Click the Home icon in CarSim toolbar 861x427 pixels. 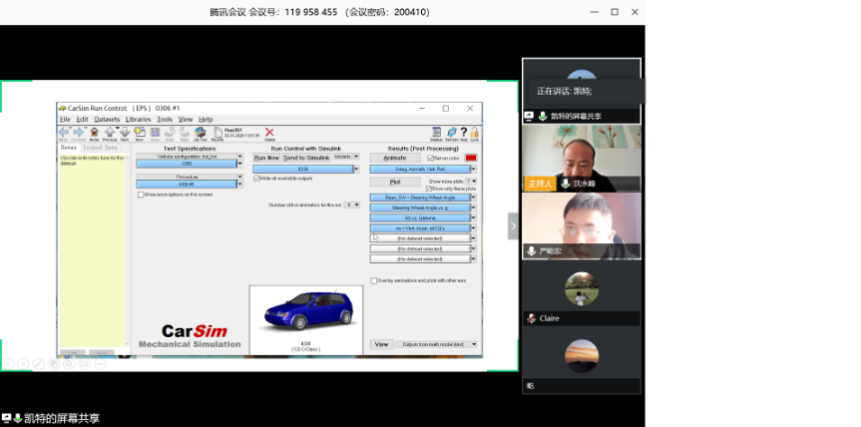click(x=94, y=131)
